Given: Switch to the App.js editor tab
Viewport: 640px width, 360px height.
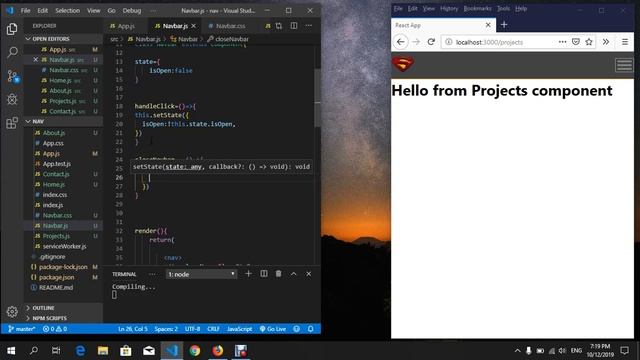Looking at the screenshot, I should (126, 26).
